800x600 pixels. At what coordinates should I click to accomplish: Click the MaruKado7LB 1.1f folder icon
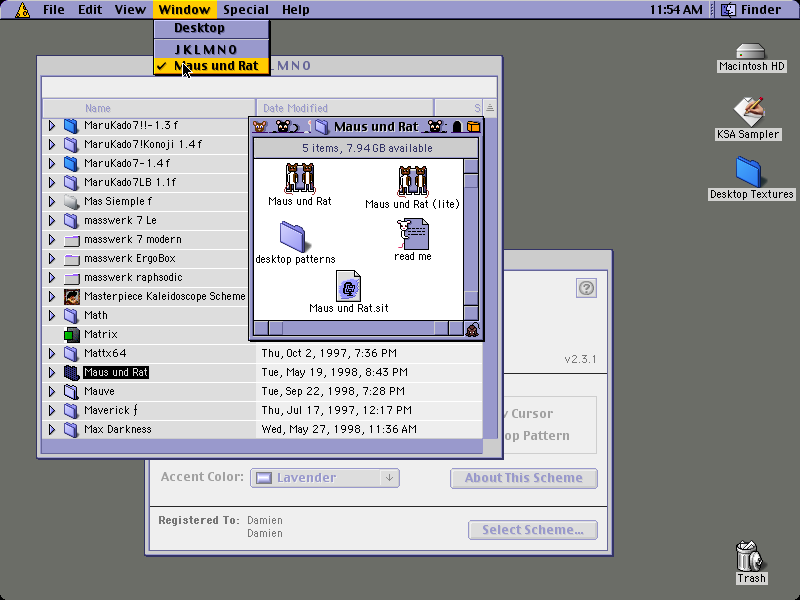pos(72,182)
